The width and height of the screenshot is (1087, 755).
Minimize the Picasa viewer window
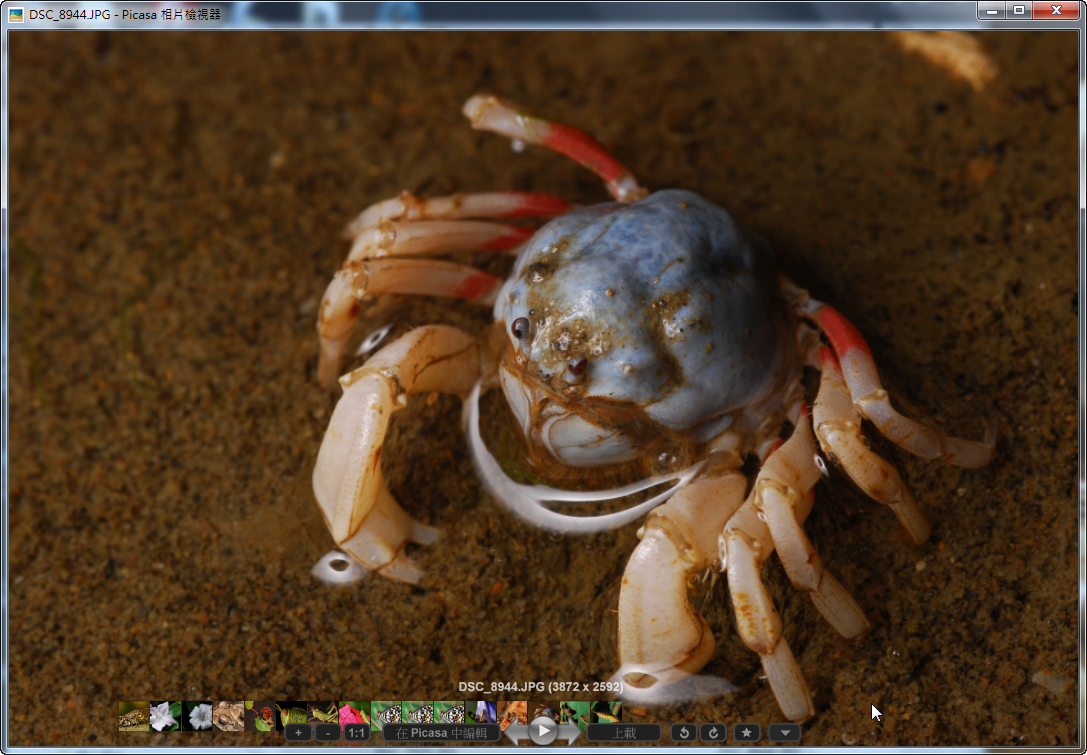point(992,10)
